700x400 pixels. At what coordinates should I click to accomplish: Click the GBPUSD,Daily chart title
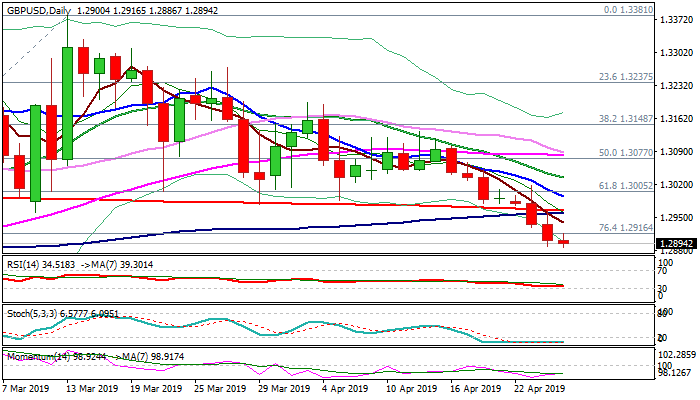(40, 7)
